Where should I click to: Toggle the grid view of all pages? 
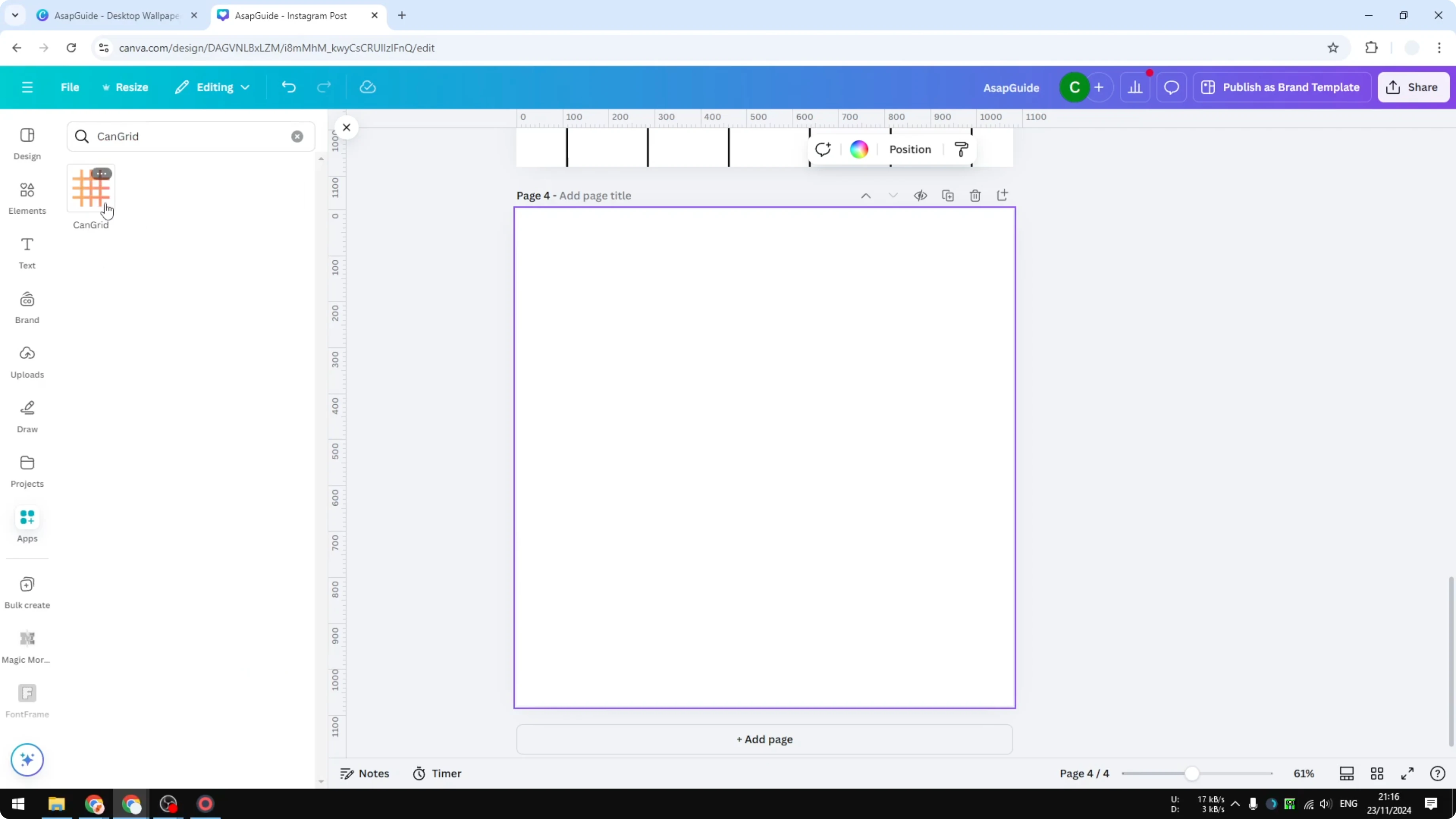[x=1377, y=773]
